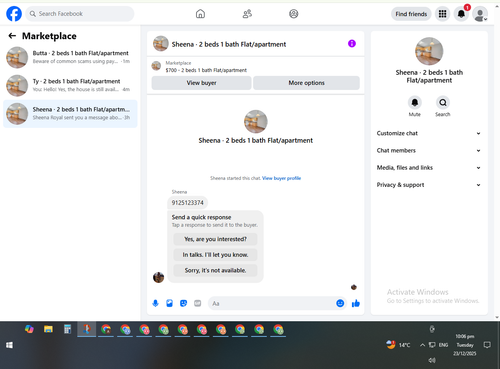Send quick response 'In talks. I'll let you know.'

[215, 255]
